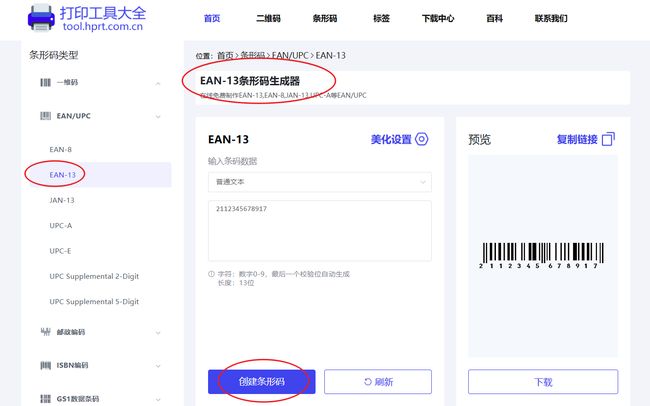Click the printer logo icon

(41, 17)
